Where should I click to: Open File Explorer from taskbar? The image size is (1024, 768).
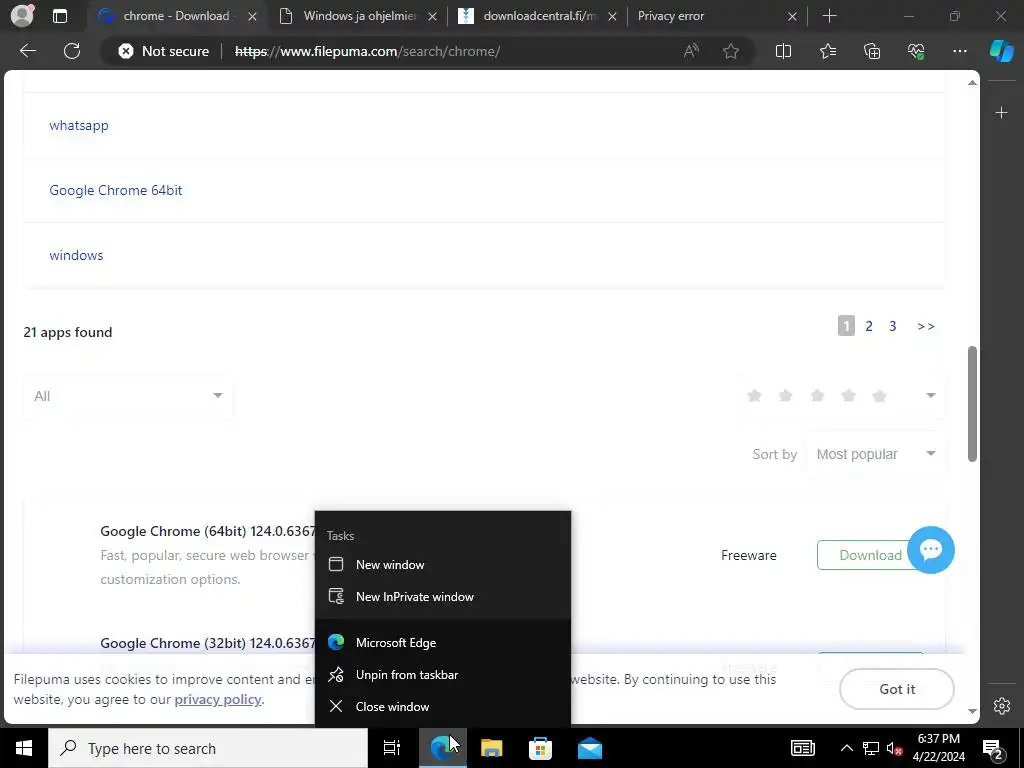491,748
